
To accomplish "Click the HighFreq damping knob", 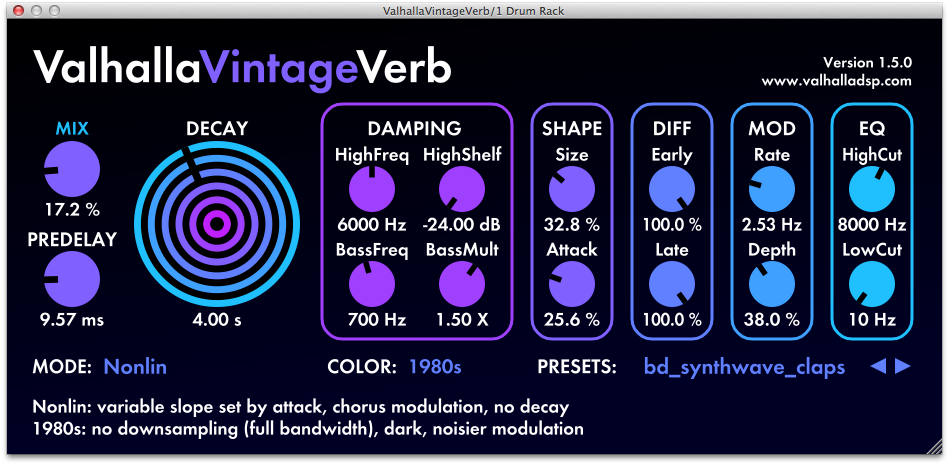I will (372, 190).
